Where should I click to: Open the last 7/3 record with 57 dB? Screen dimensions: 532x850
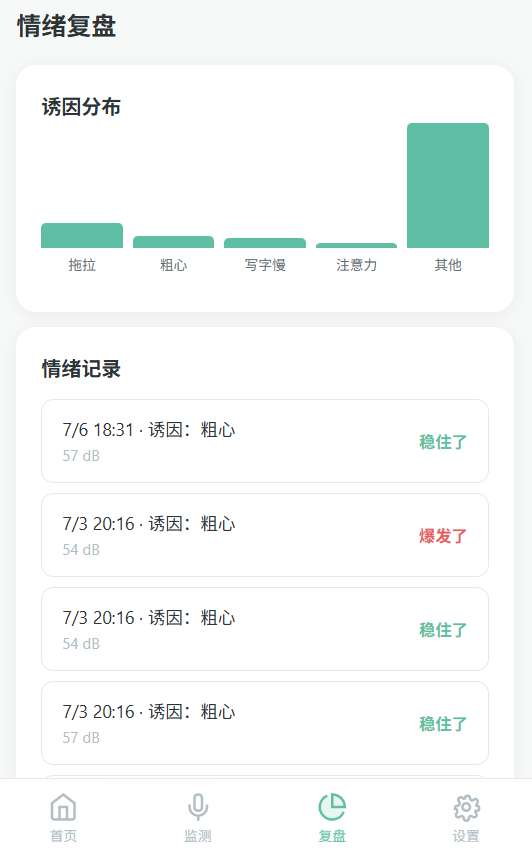[x=265, y=723]
